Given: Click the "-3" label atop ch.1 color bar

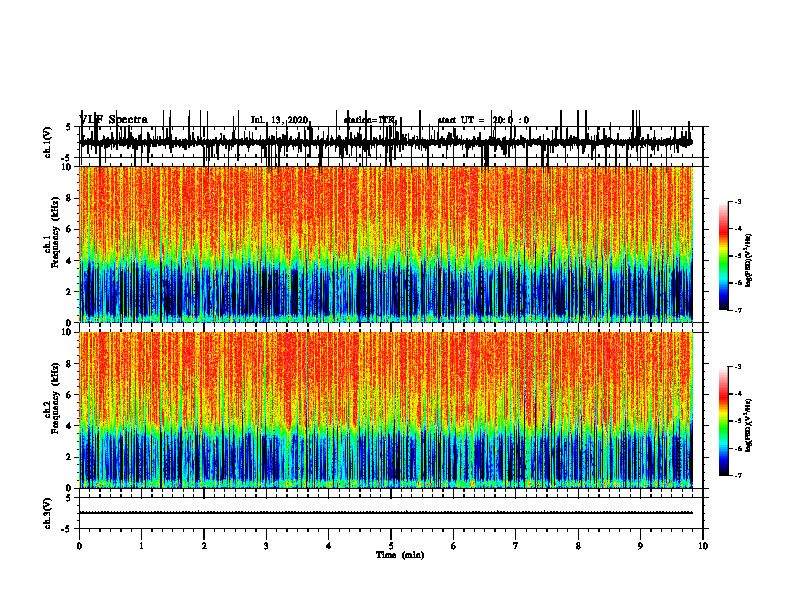Looking at the screenshot, I should click(737, 201).
